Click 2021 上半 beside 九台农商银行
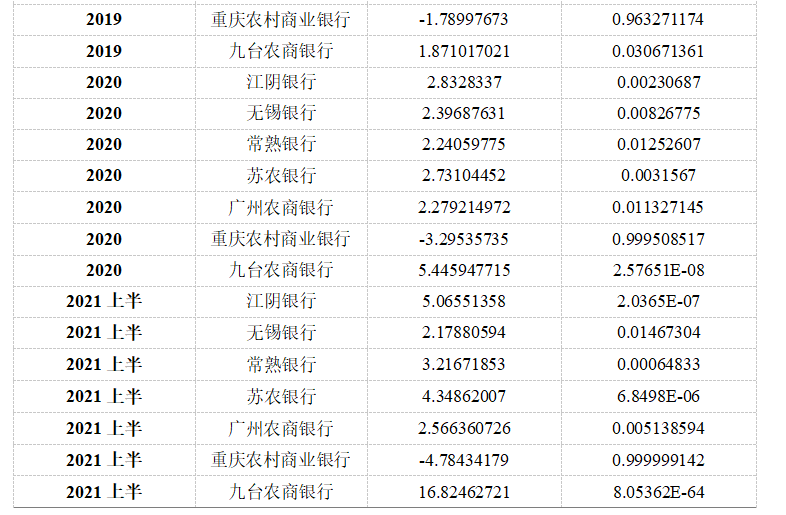This screenshot has height=515, width=786. point(104,492)
